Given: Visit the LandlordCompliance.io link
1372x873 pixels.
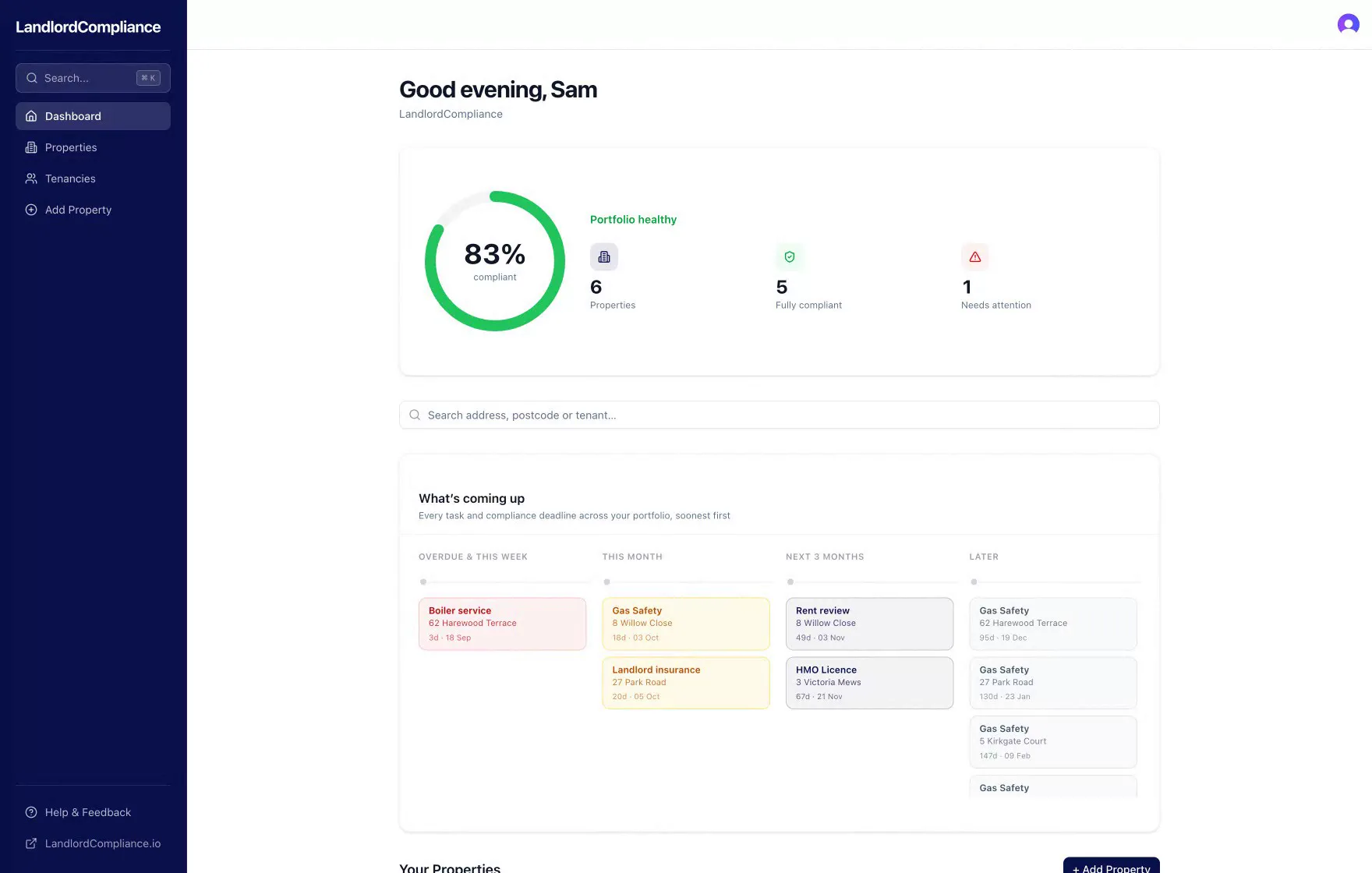Looking at the screenshot, I should [x=93, y=843].
